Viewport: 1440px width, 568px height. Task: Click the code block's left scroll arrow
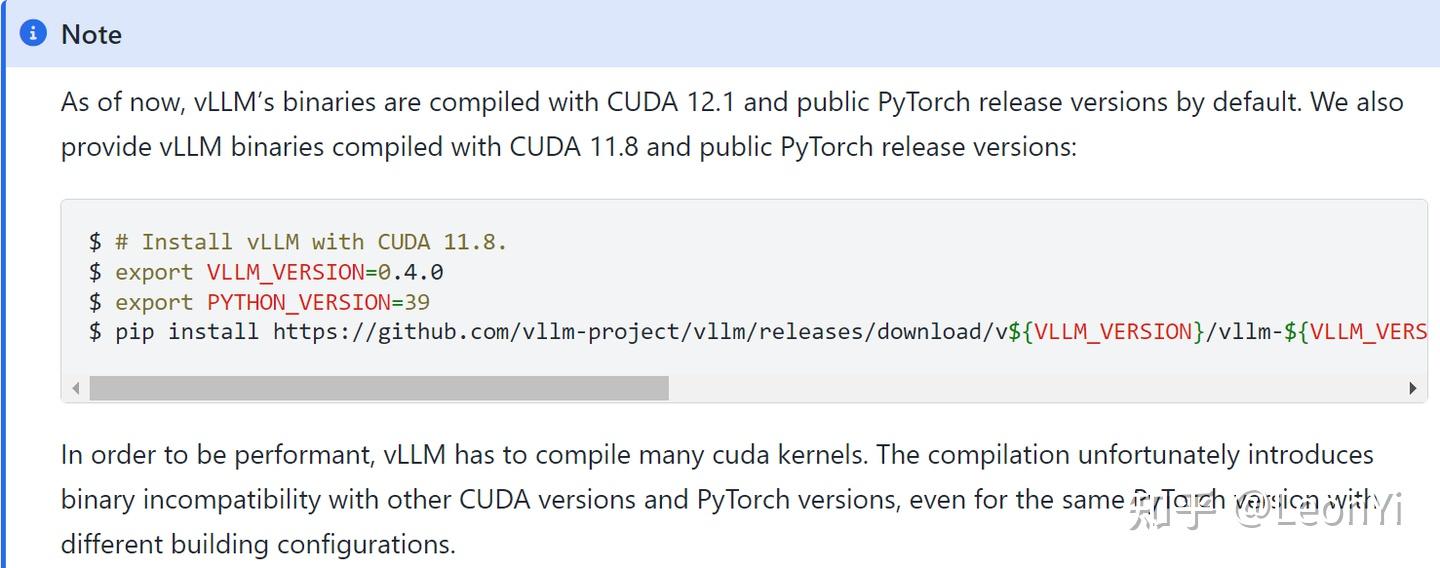pos(76,388)
